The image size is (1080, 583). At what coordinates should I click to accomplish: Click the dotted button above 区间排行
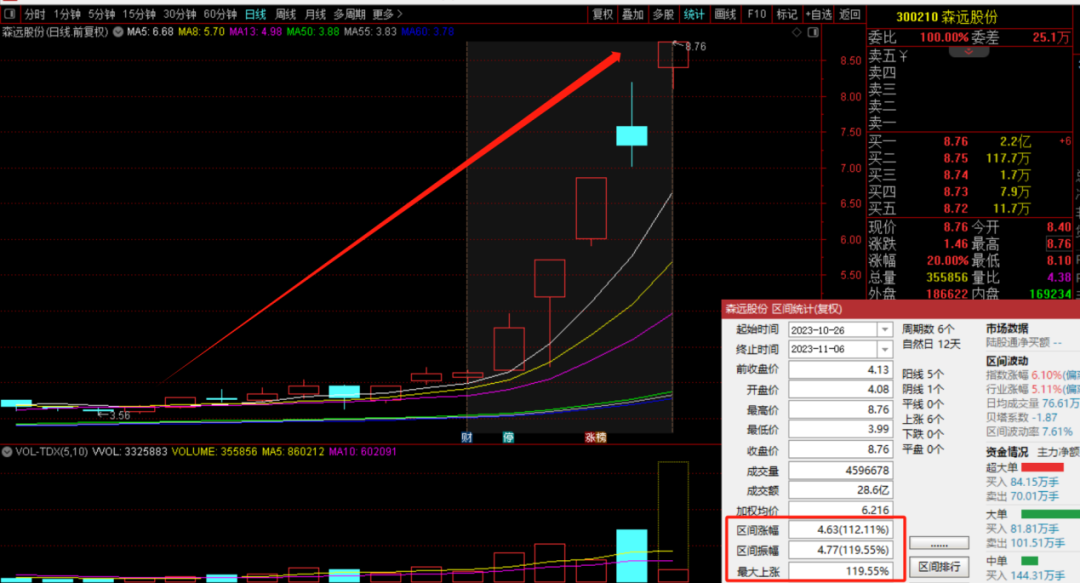(939, 543)
